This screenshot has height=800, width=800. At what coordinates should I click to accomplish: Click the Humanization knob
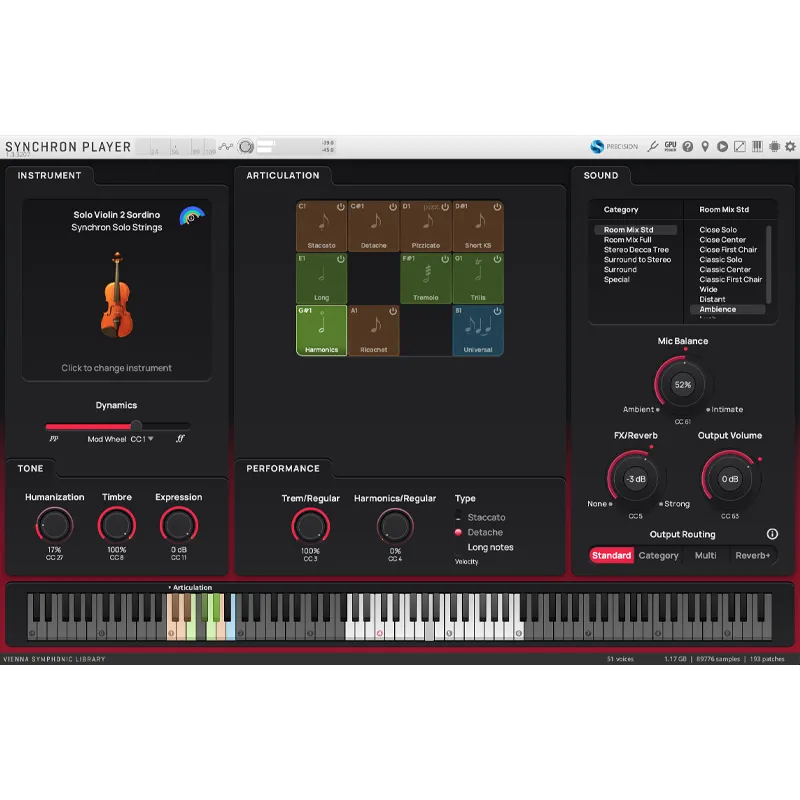pos(54,525)
